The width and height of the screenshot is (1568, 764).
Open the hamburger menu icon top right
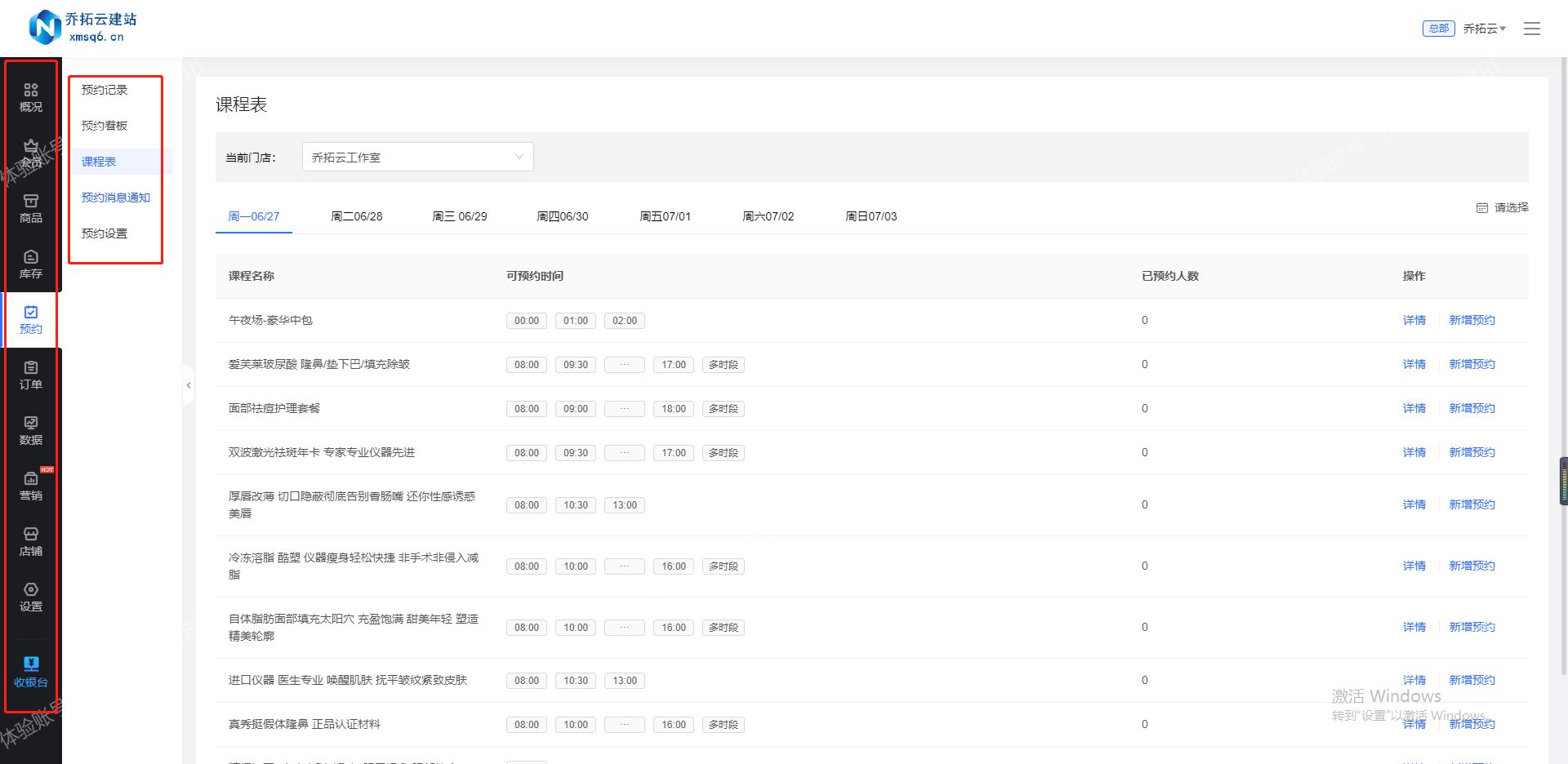tap(1532, 29)
